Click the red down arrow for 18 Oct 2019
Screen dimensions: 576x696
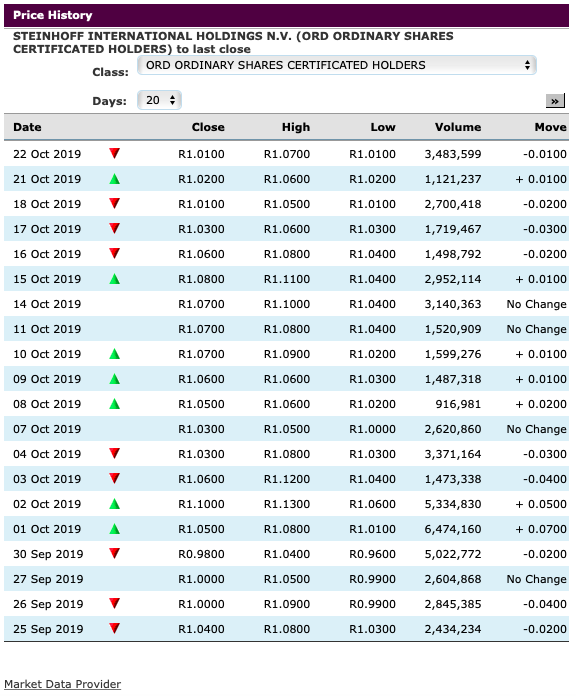tap(114, 204)
